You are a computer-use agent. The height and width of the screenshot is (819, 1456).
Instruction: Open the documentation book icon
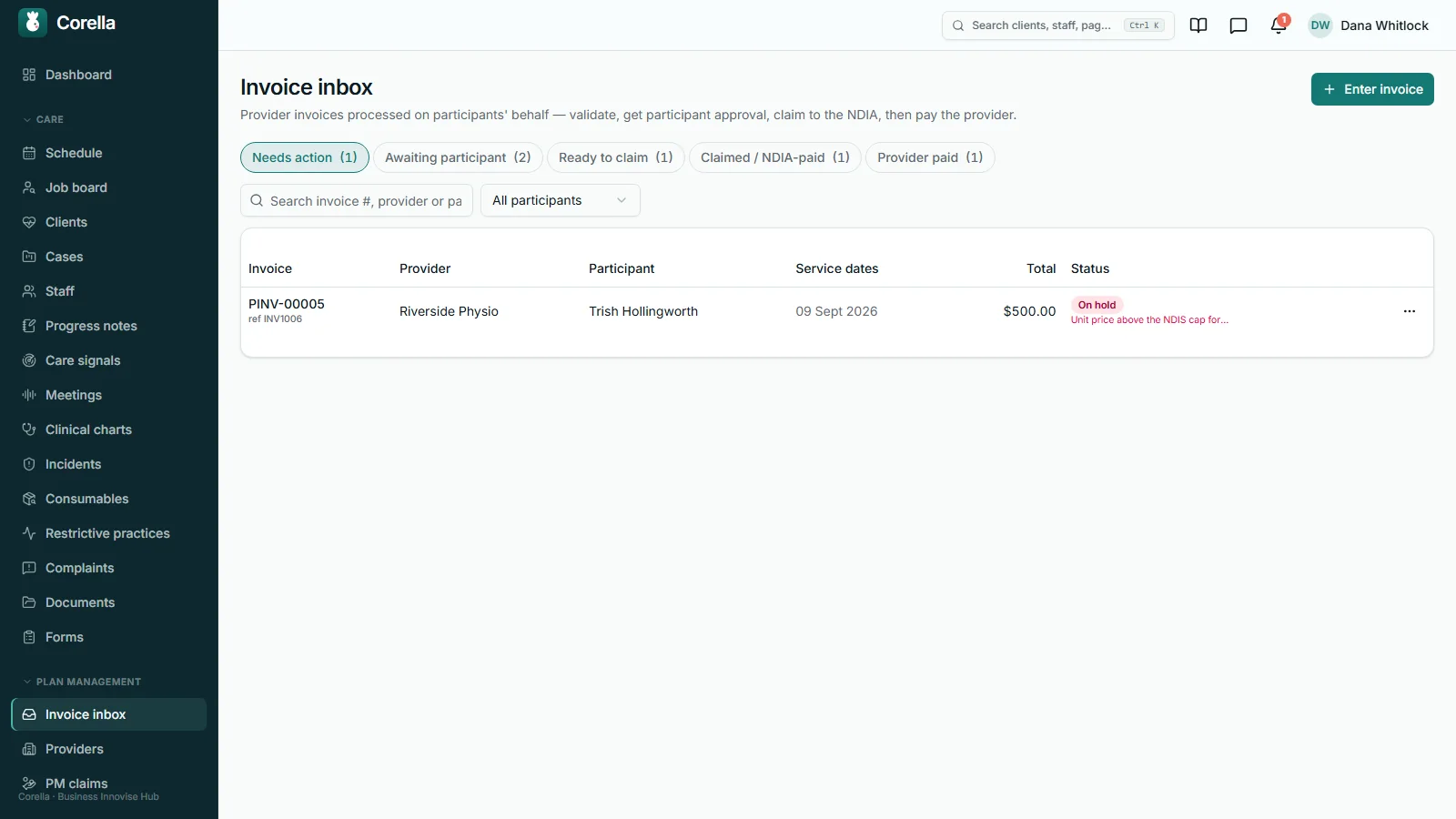click(1198, 25)
